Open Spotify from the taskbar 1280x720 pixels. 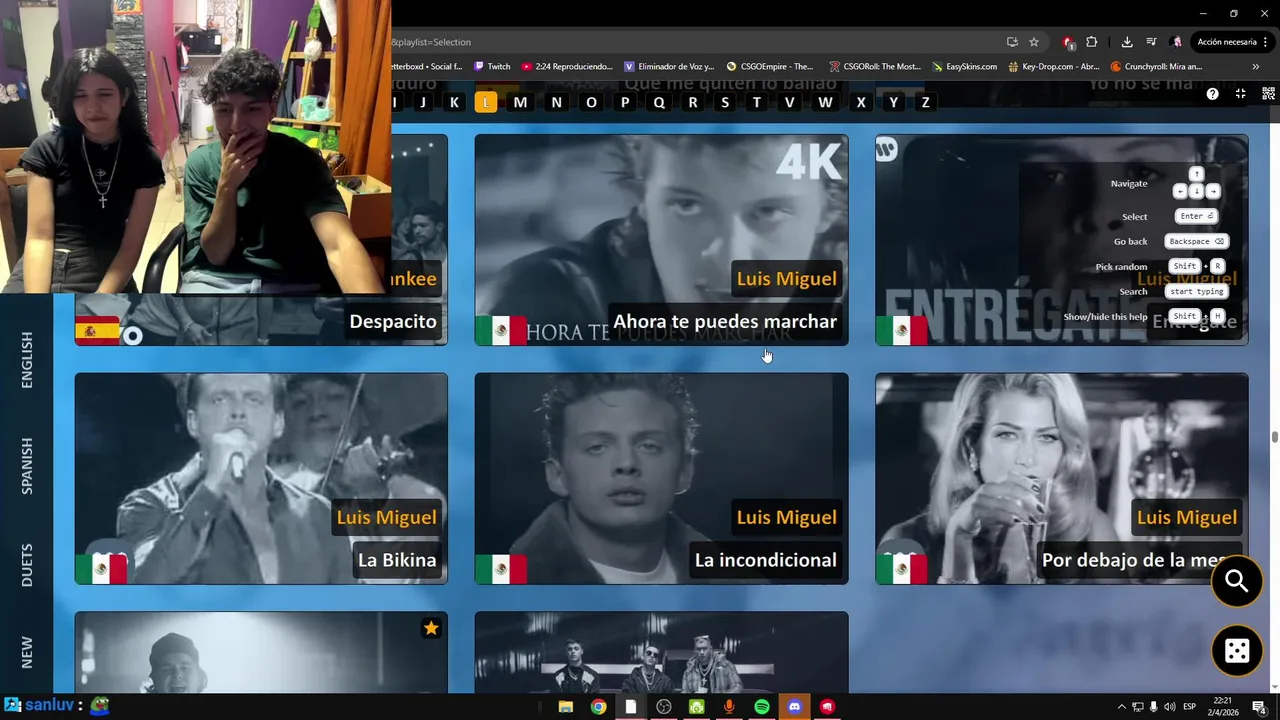[762, 707]
